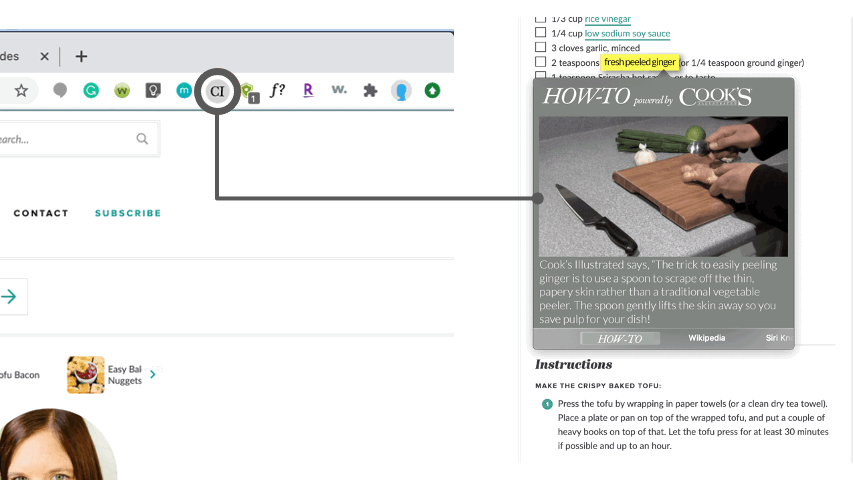Switch to the Siri Knowledge tab
The image size is (853, 480).
(x=778, y=338)
